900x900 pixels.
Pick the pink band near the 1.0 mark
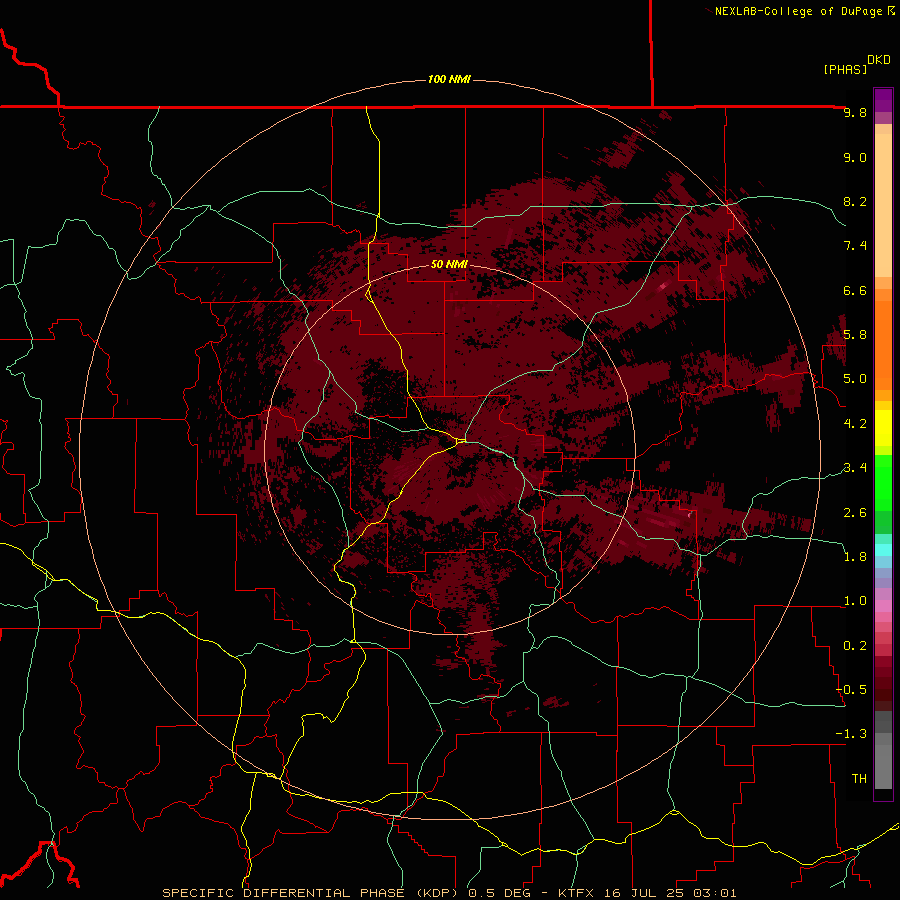click(x=883, y=606)
